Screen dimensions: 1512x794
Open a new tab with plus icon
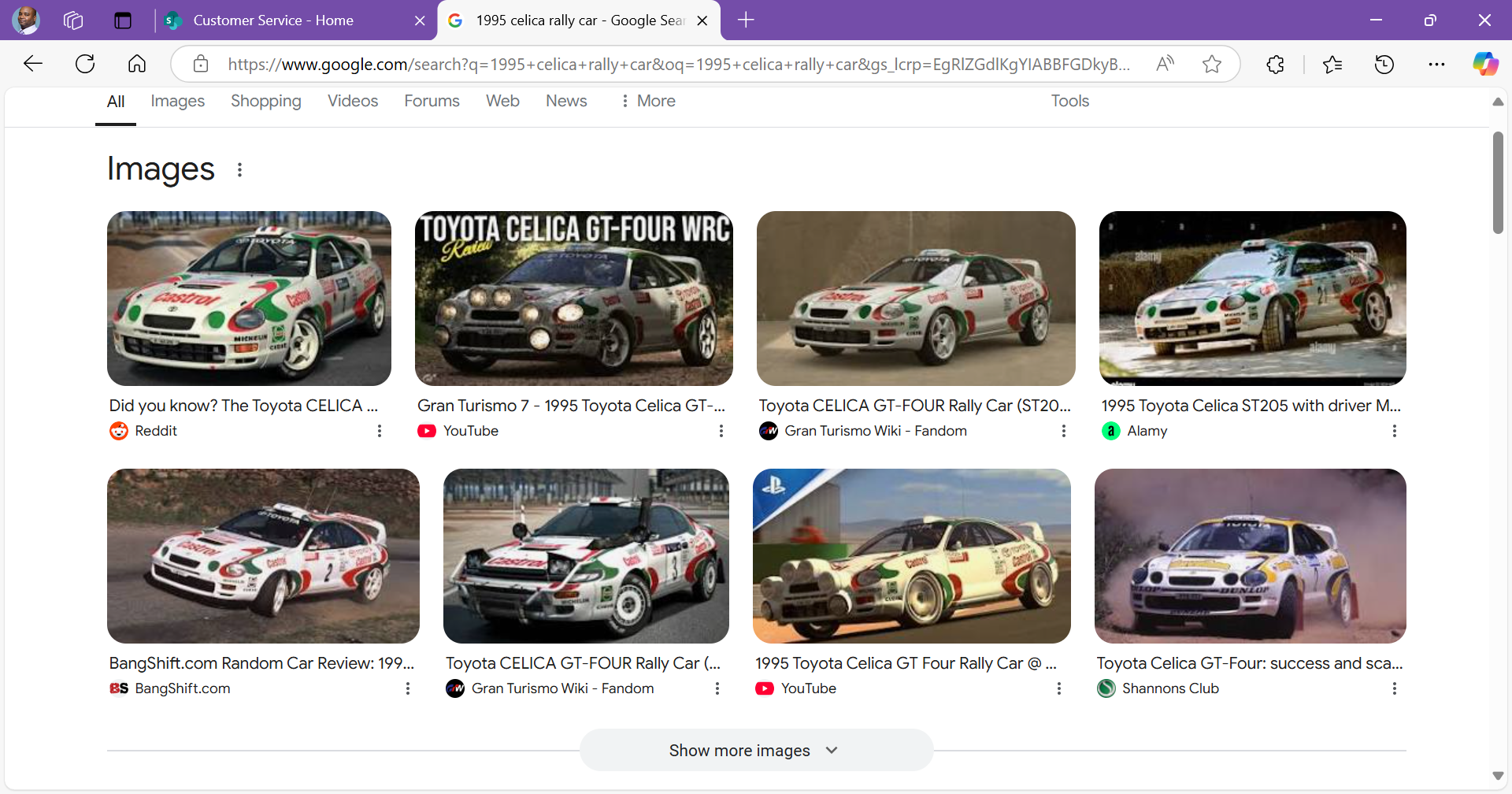(x=746, y=20)
